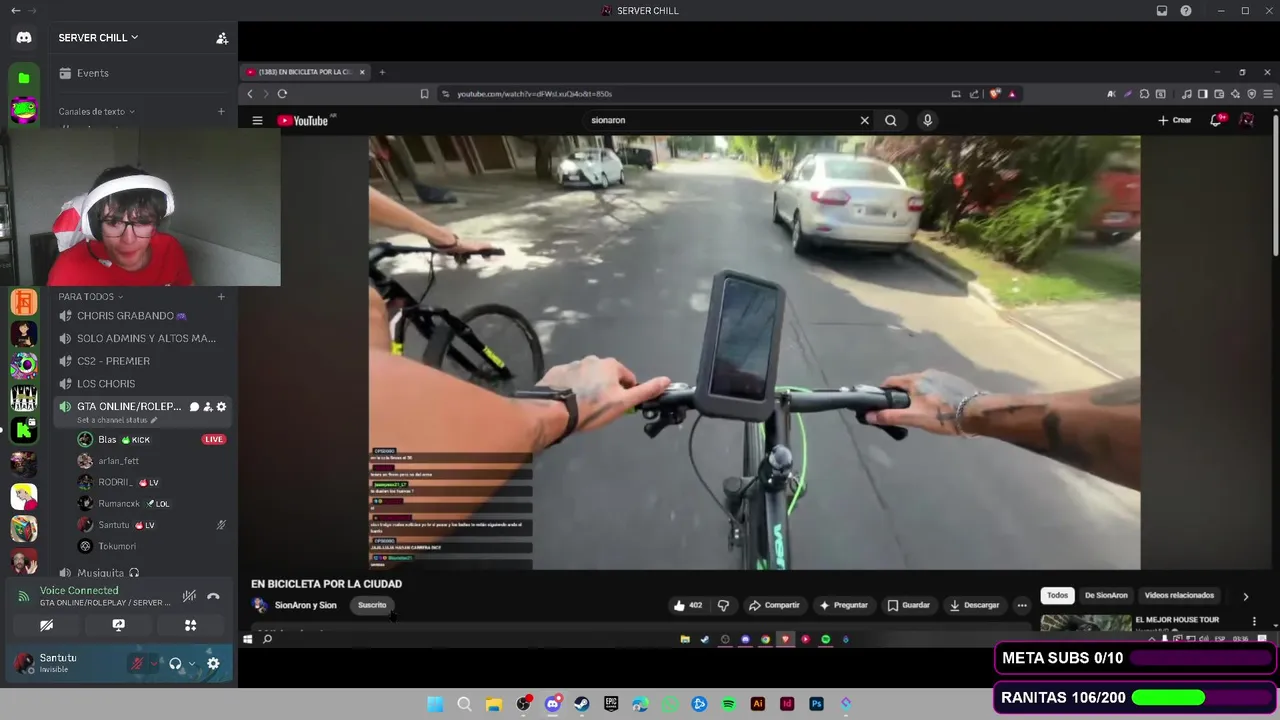Image resolution: width=1280 pixels, height=720 pixels.
Task: Open Discord help icon
Action: [1186, 11]
